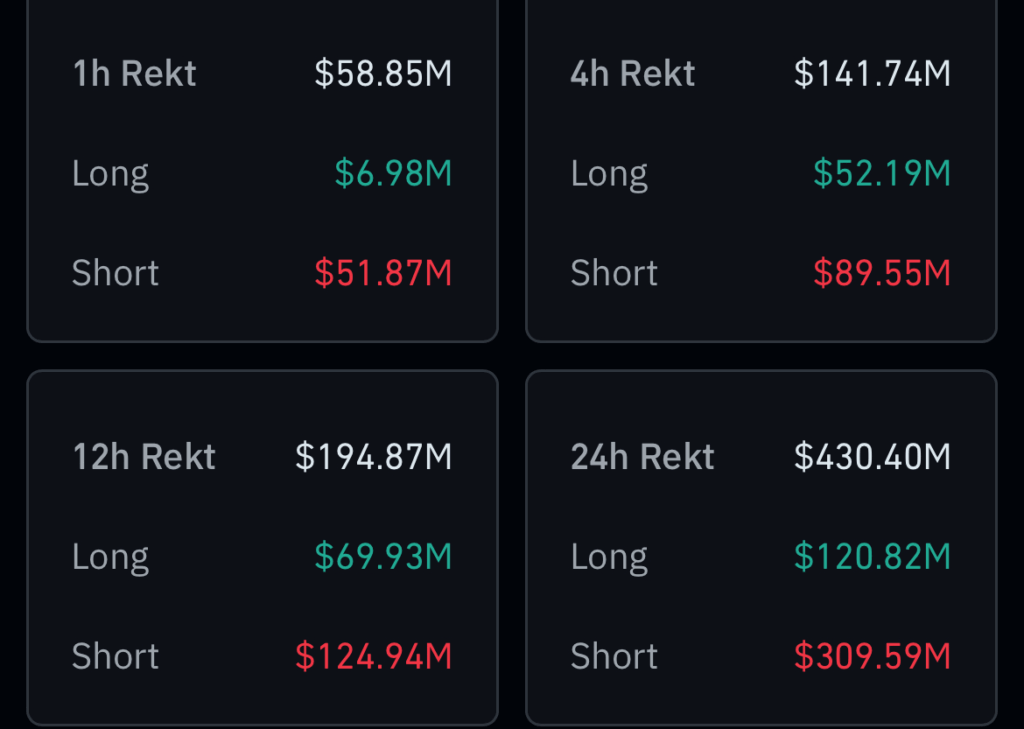Click the Long label in 1h Rekt card

click(110, 174)
